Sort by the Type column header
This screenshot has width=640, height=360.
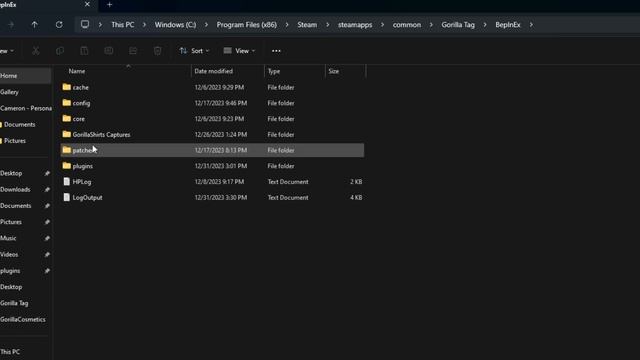(x=274, y=71)
